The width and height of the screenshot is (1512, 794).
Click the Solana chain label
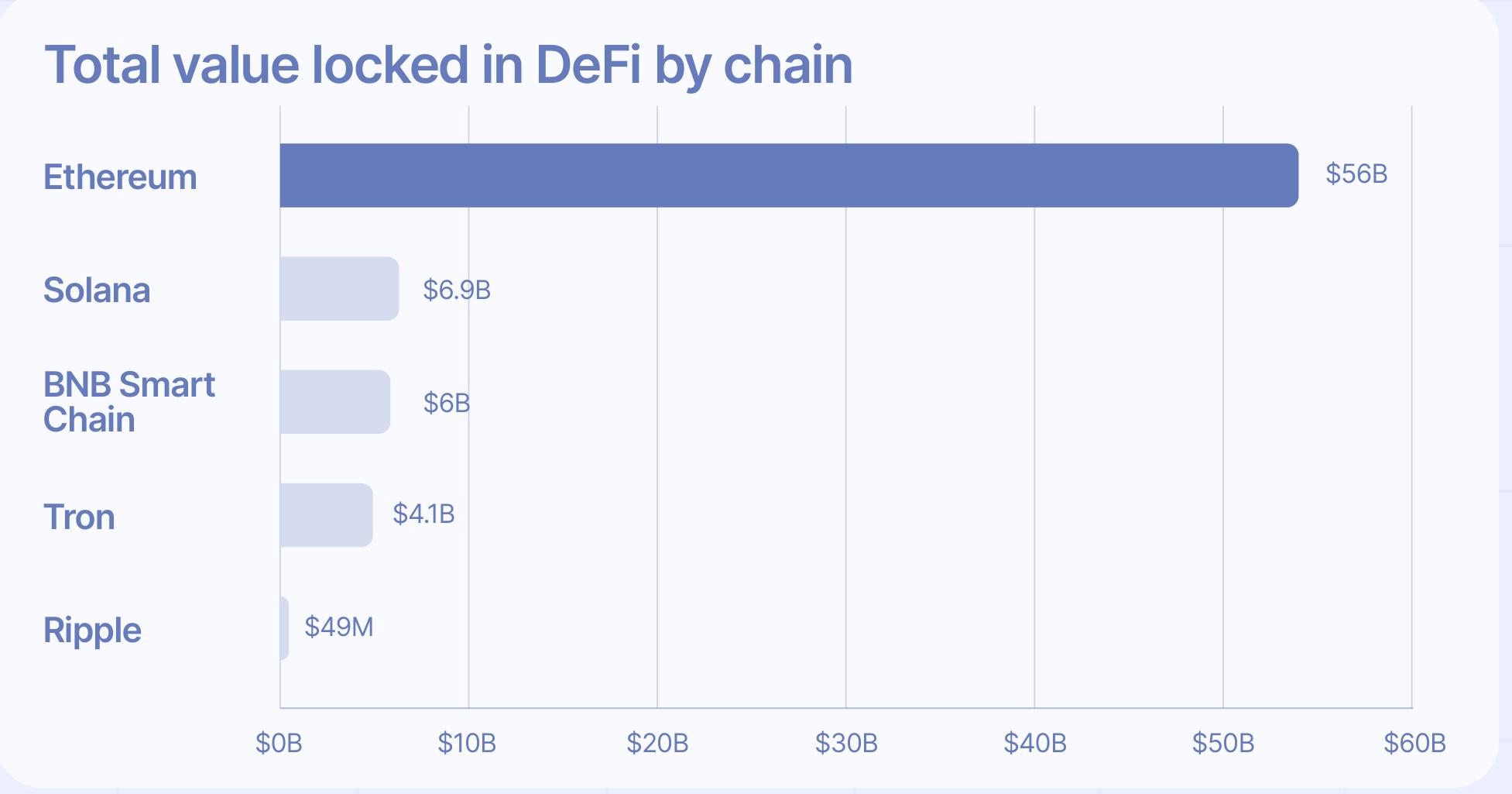(97, 290)
